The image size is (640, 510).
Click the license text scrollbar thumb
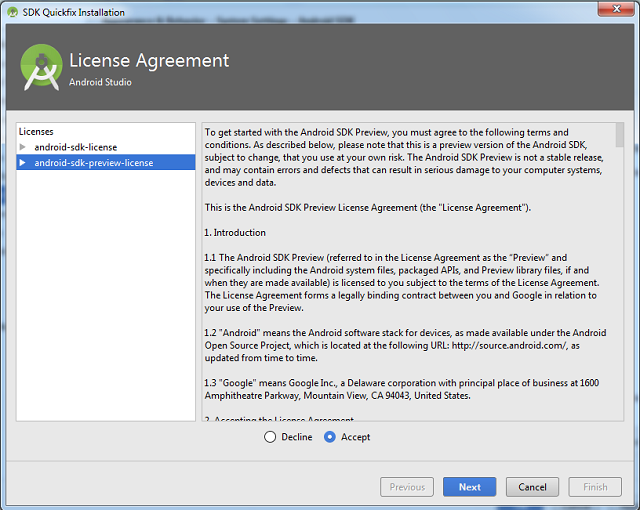[x=620, y=135]
